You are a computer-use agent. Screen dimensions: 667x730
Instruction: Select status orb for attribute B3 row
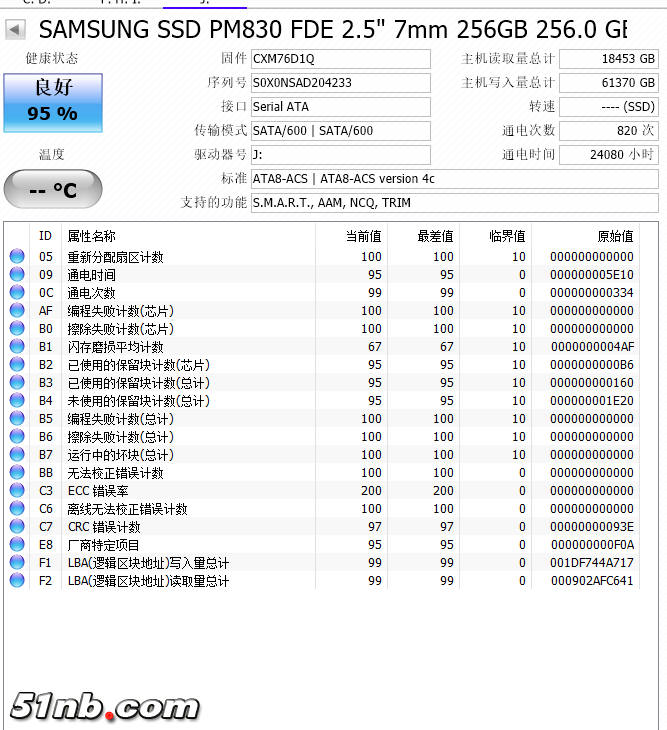click(17, 382)
